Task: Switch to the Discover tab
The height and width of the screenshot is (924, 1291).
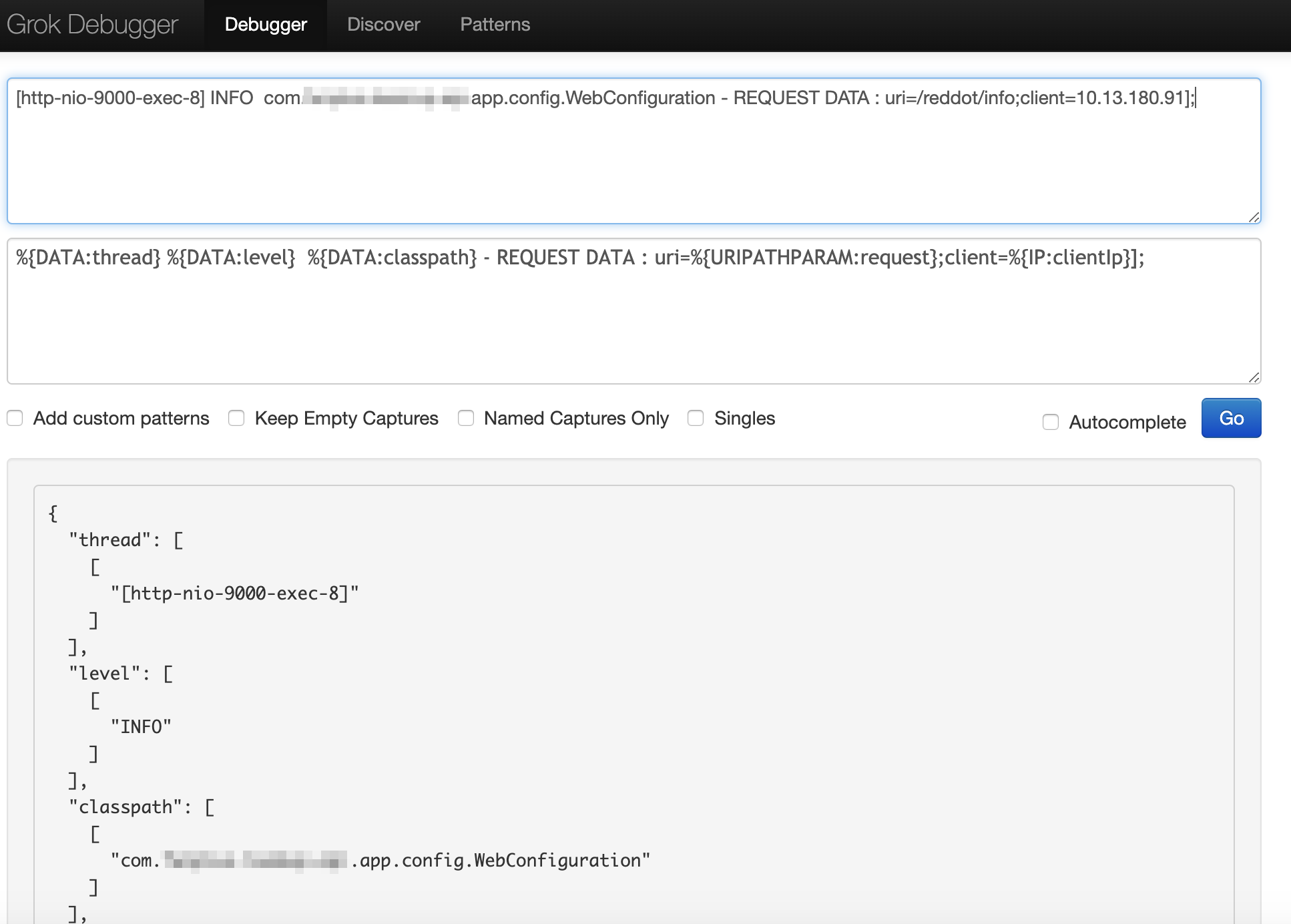Action: [383, 24]
